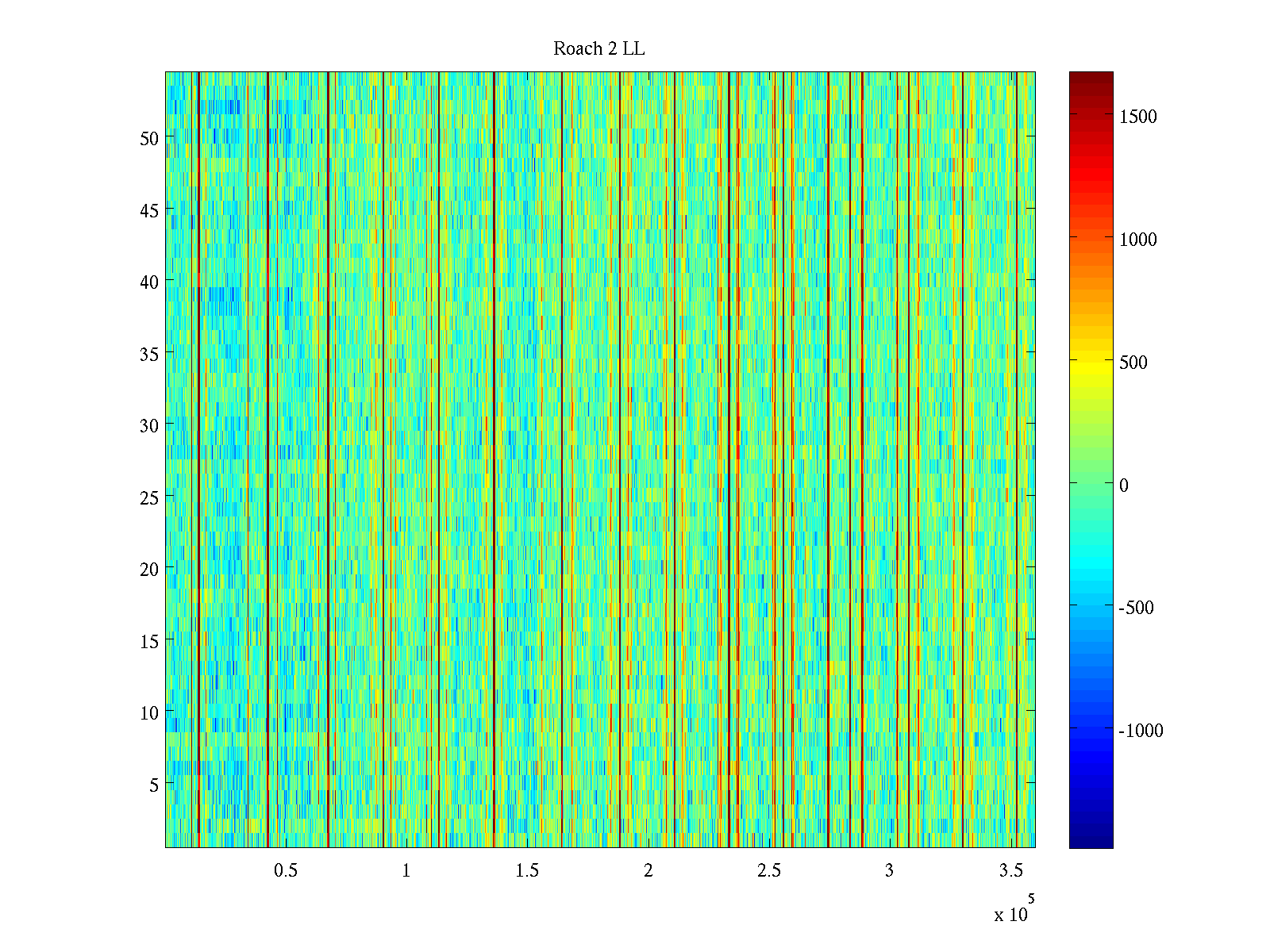Select the y-axis tick label 45

149,211
